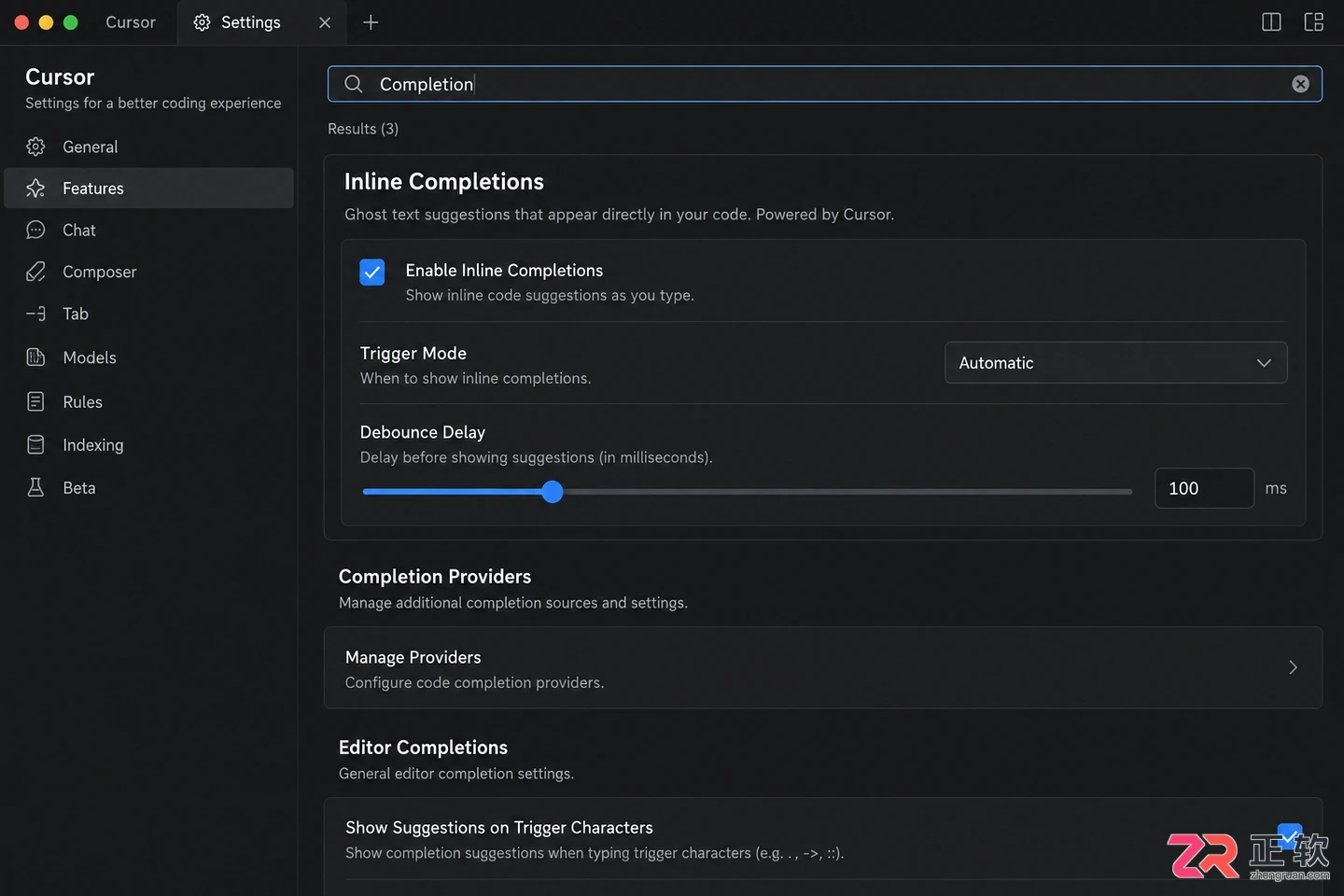
Task: Click the macOS yellow minimize button
Action: pos(46,22)
